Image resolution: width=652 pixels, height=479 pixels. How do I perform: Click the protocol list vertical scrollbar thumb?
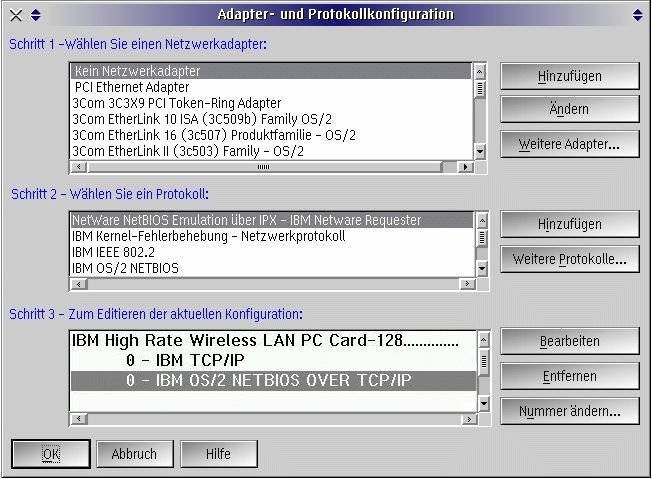coord(482,238)
